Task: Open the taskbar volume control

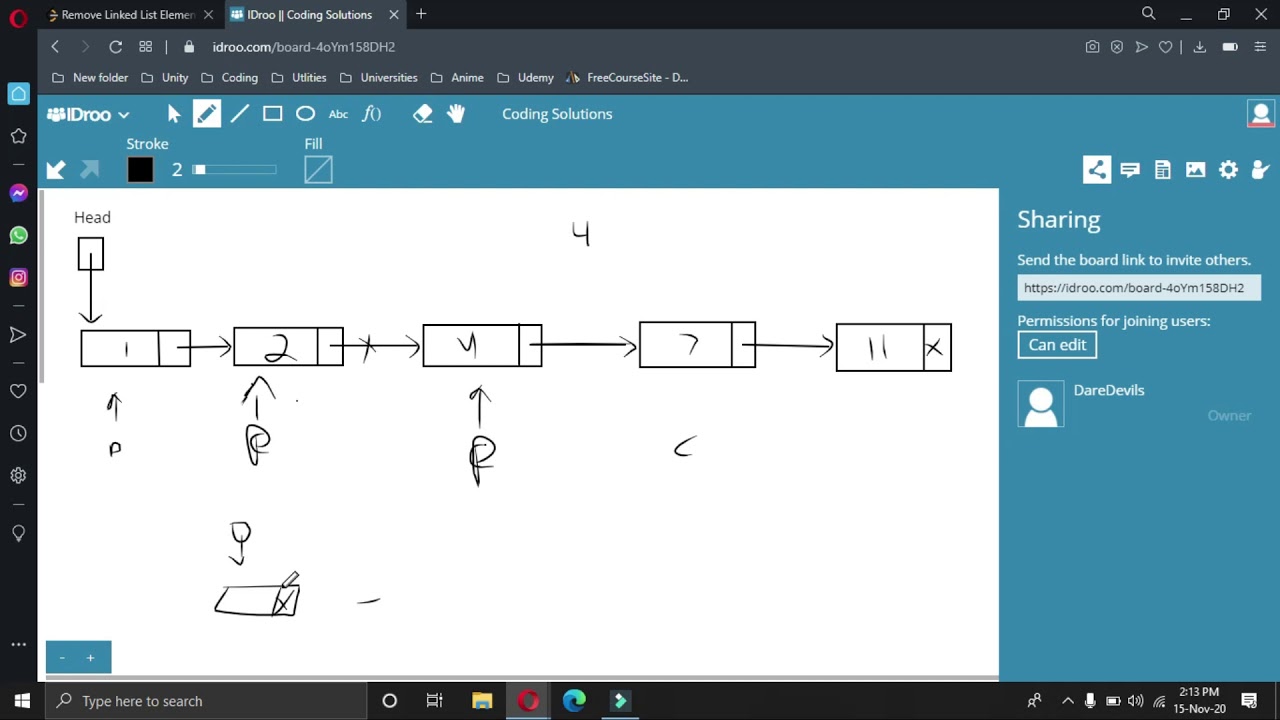Action: [1135, 701]
